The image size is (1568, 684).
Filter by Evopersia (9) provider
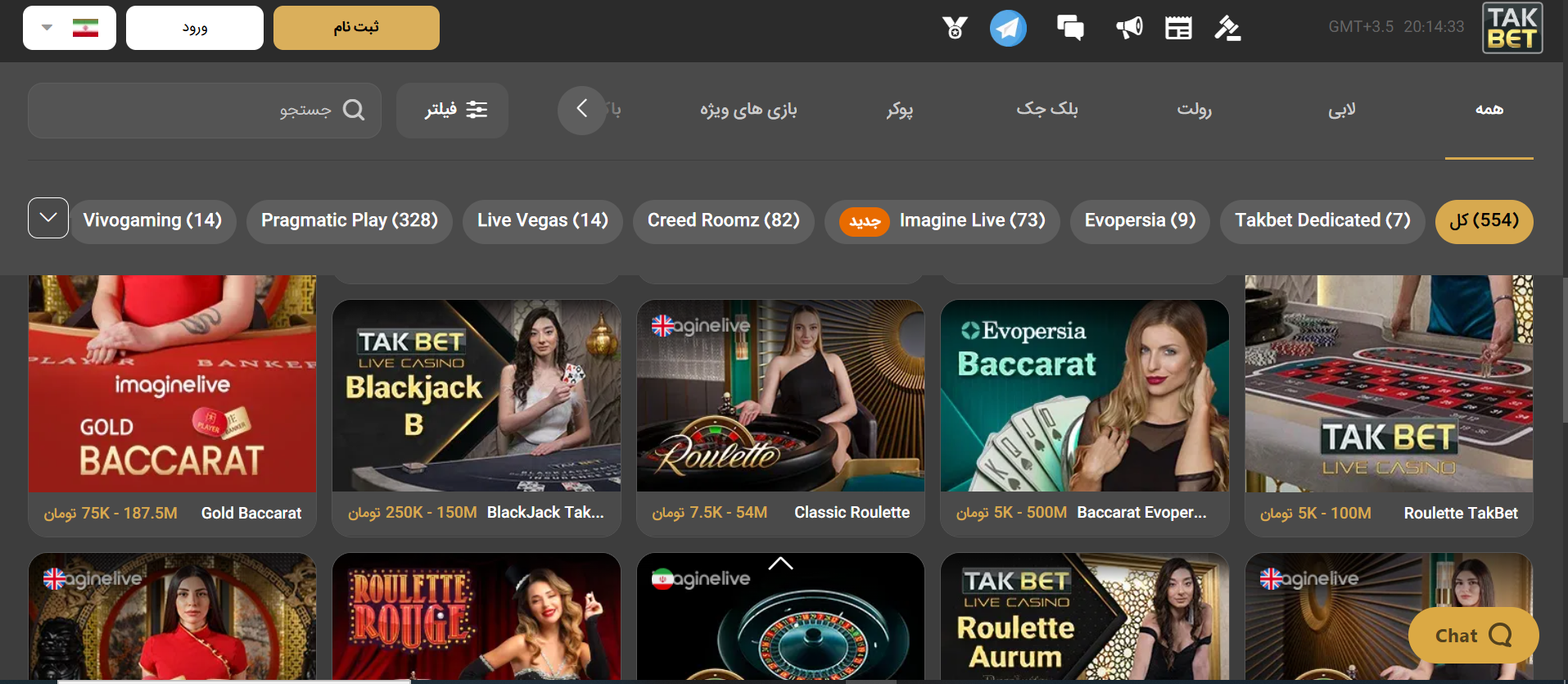pyautogui.click(x=1140, y=221)
